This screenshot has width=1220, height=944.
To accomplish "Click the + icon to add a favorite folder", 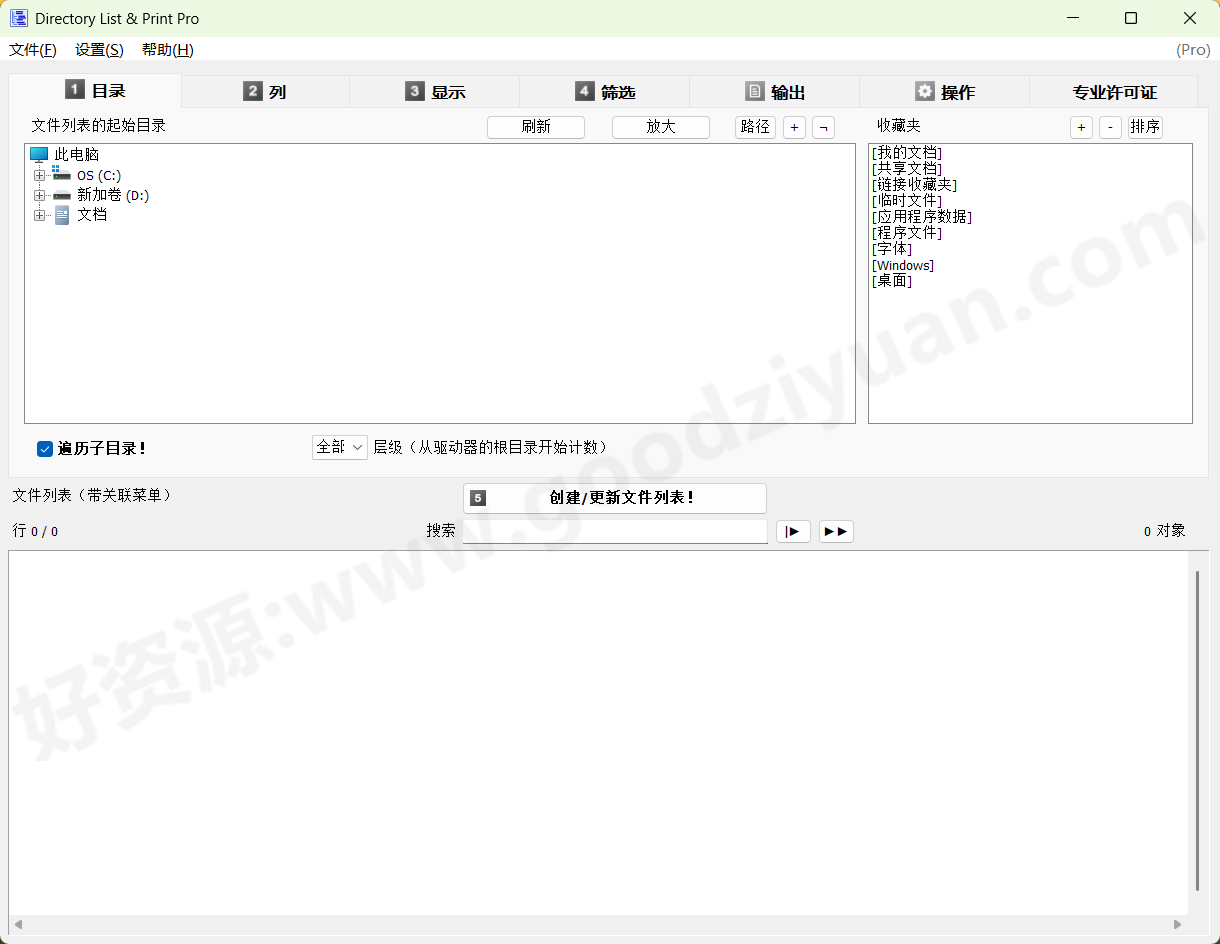I will coord(1081,127).
